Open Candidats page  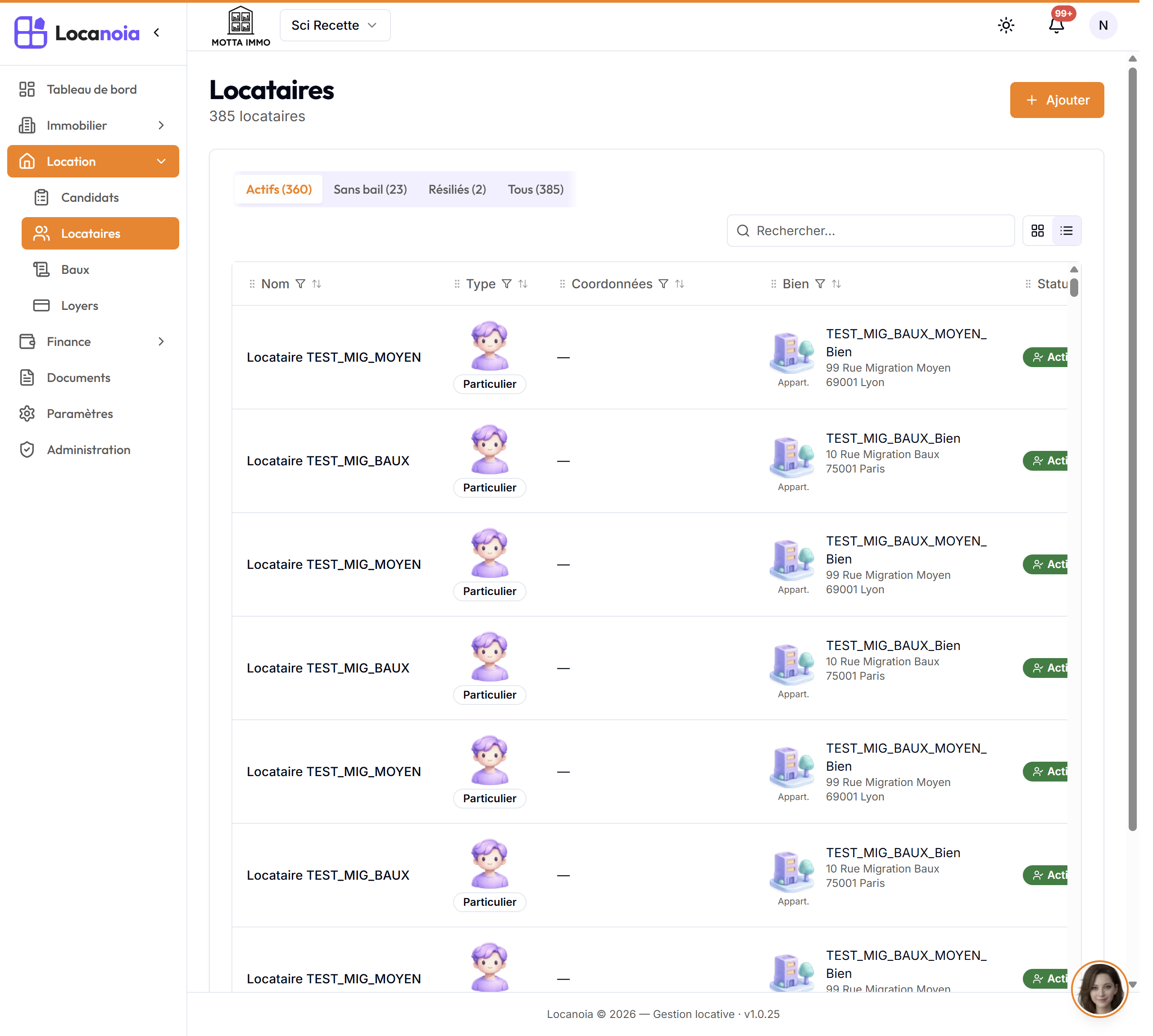100,198
